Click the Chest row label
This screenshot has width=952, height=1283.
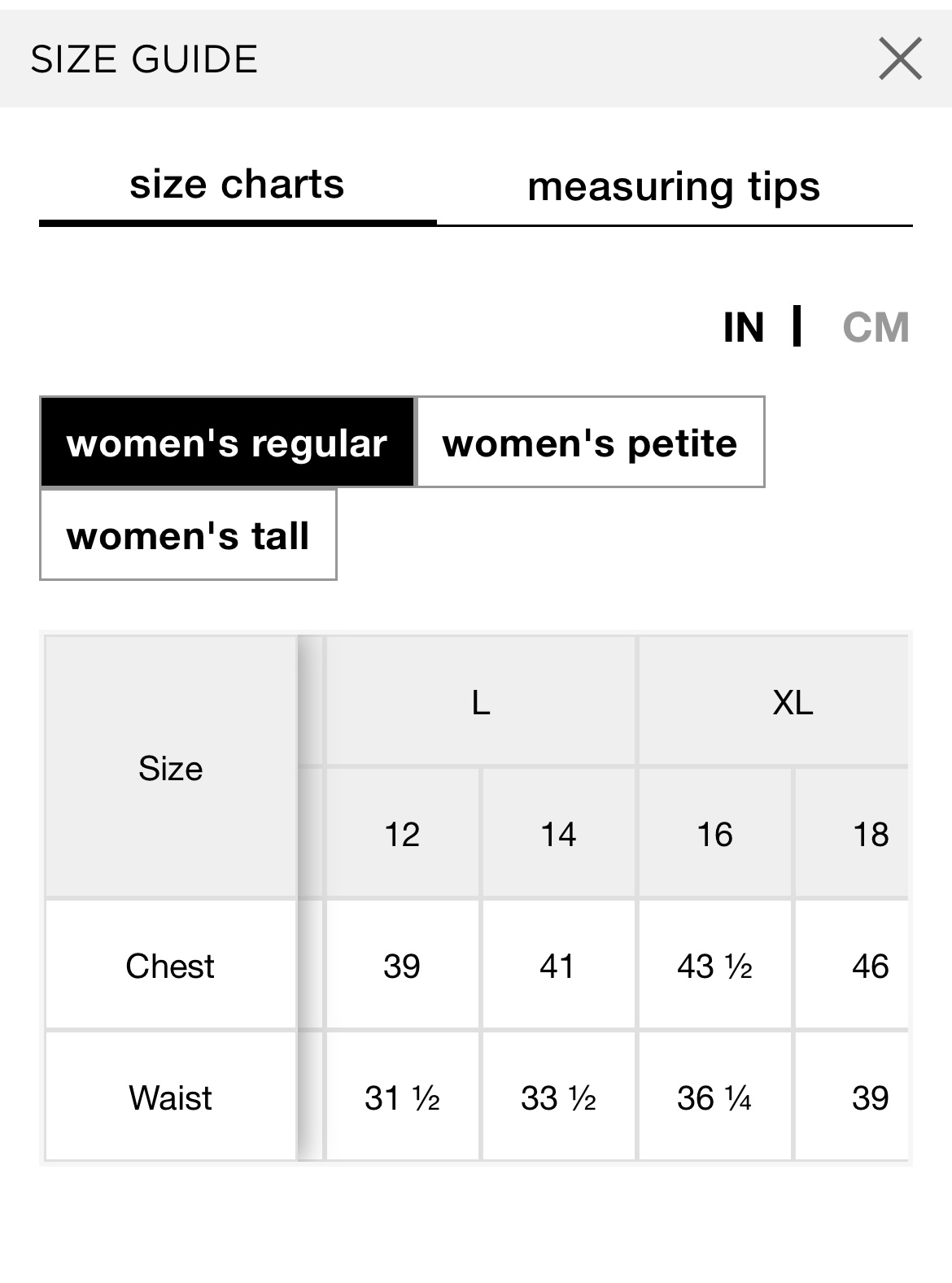pyautogui.click(x=170, y=965)
